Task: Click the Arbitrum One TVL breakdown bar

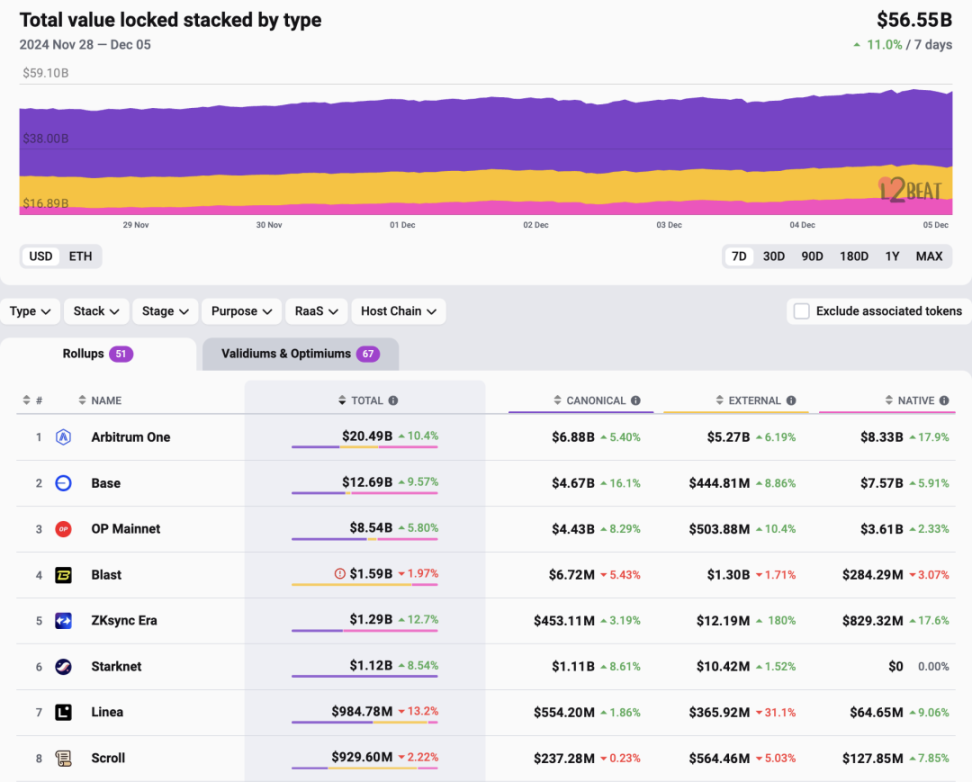Action: point(364,447)
